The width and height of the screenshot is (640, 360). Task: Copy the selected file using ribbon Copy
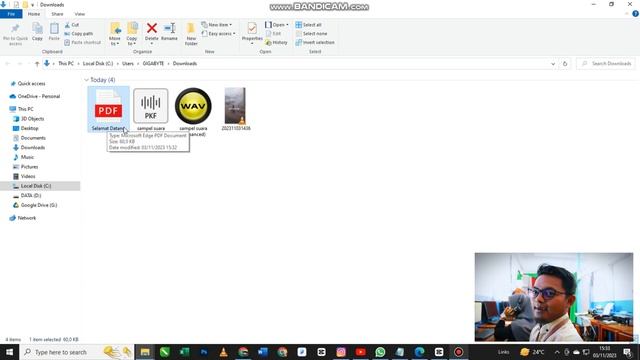click(37, 32)
